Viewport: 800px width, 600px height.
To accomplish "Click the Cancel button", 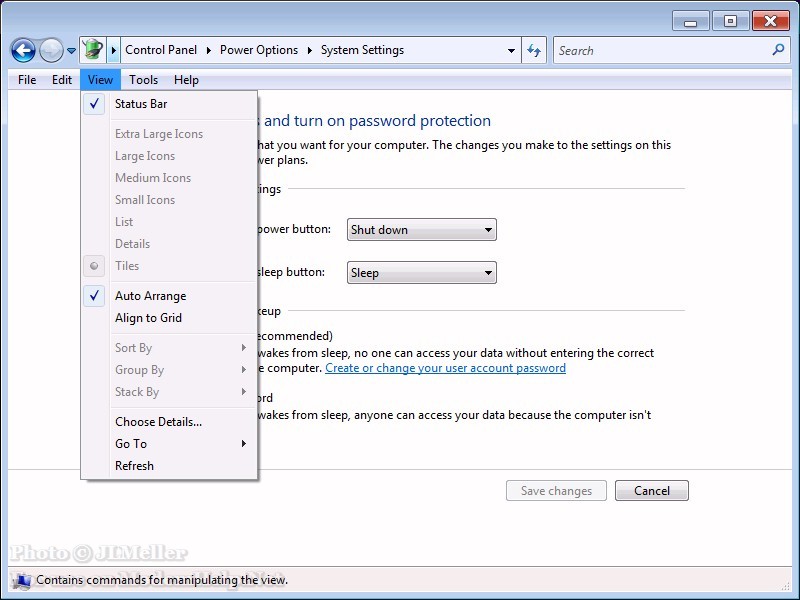I will [x=652, y=490].
